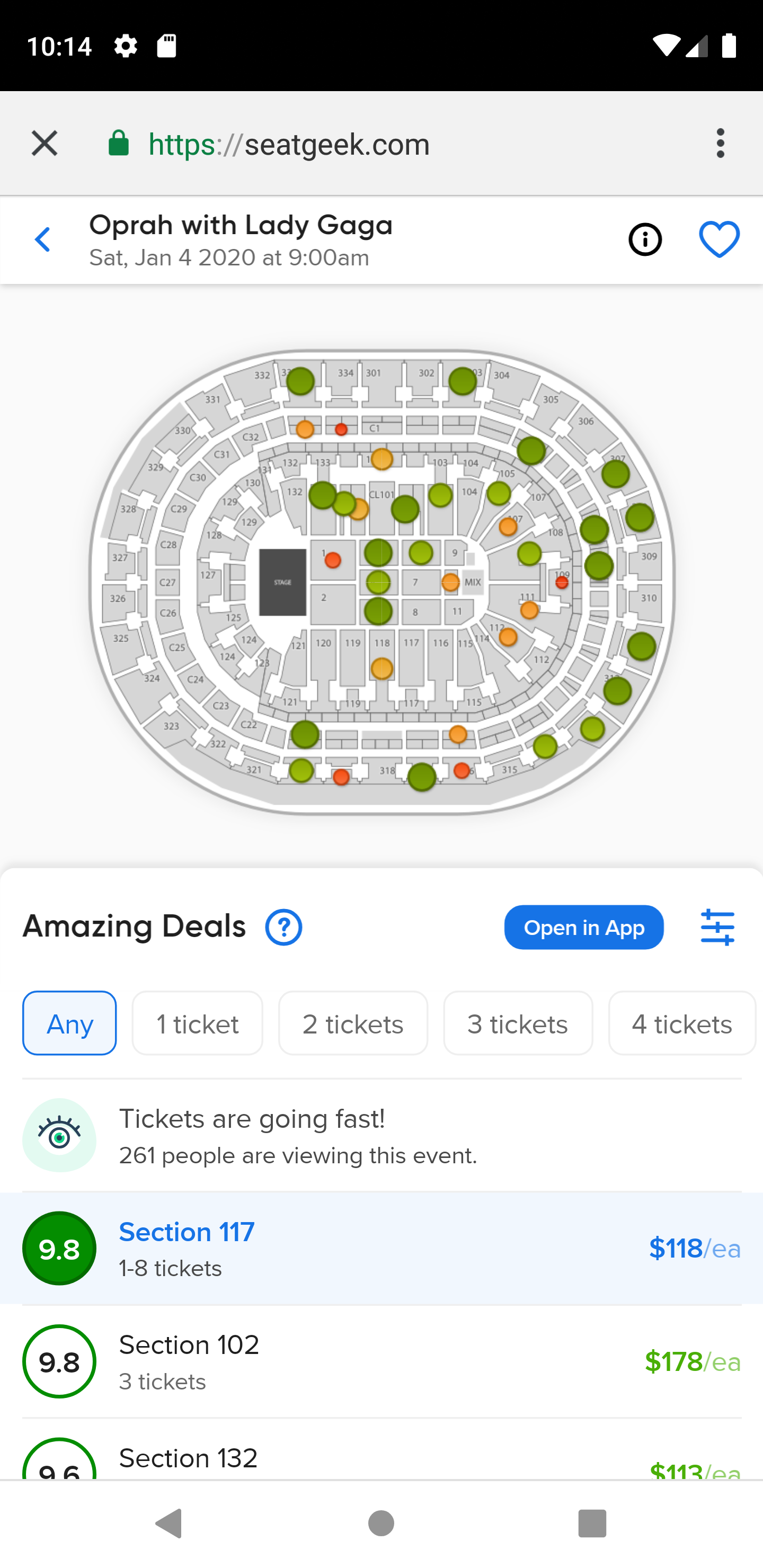
Task: Open the Section 117 listing
Action: tap(381, 1248)
